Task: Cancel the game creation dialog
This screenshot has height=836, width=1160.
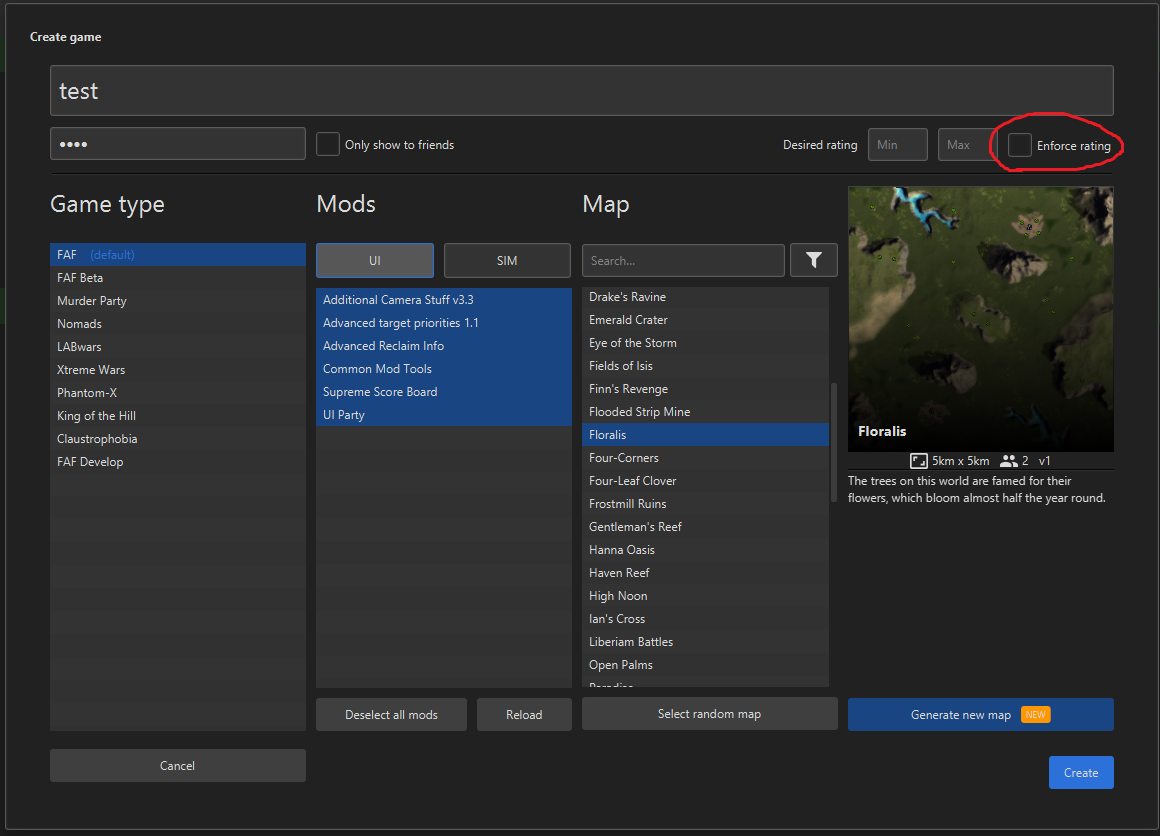Action: tap(178, 766)
